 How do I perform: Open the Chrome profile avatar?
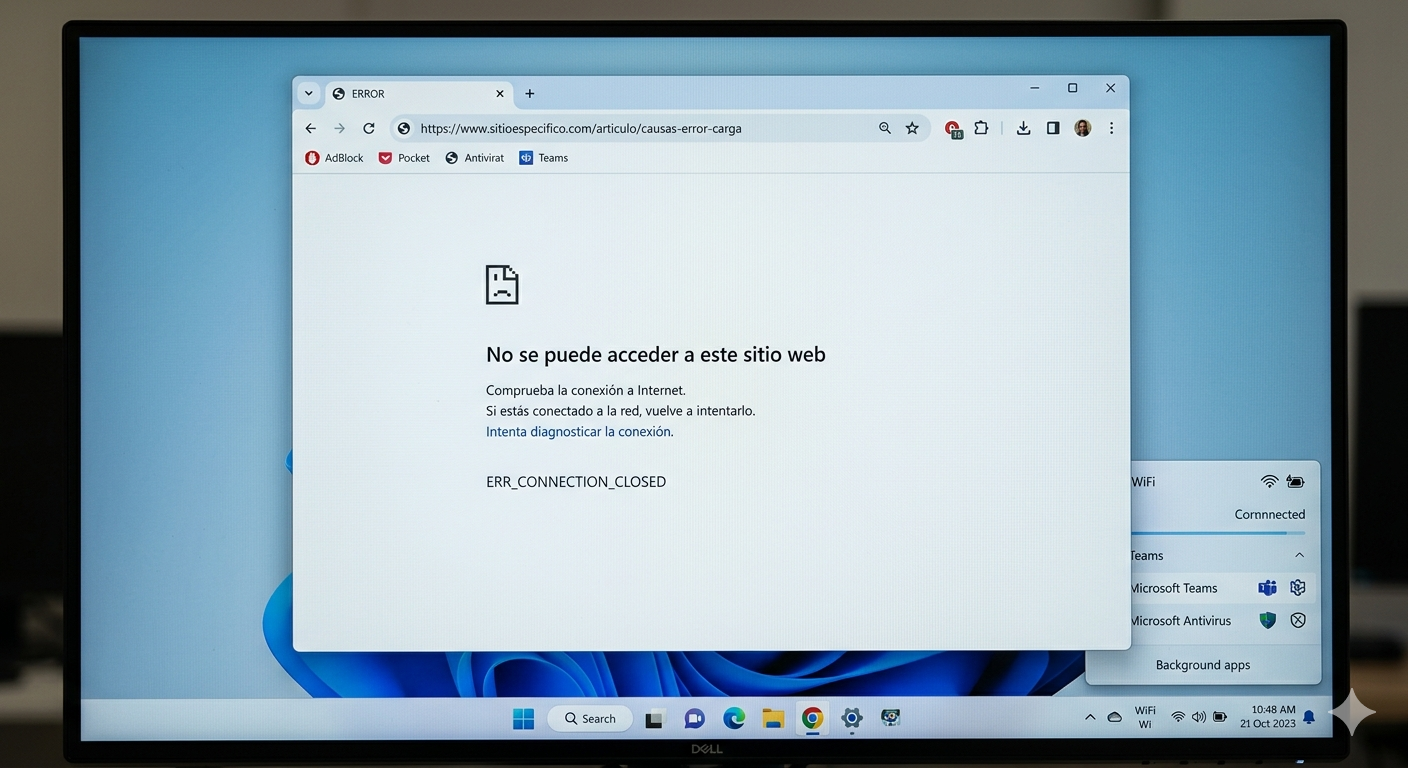[1082, 128]
